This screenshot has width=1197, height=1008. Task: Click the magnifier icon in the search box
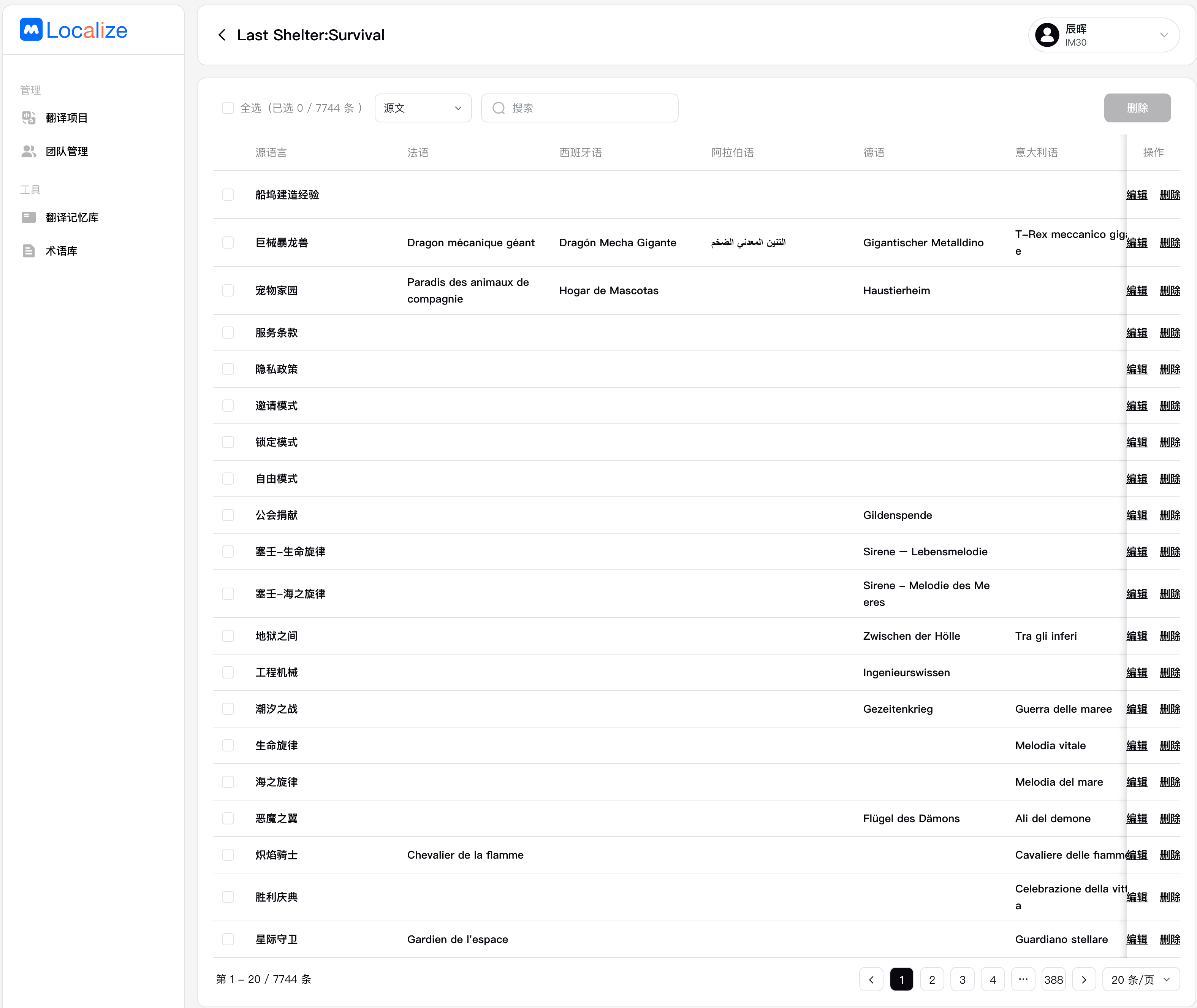pyautogui.click(x=498, y=108)
